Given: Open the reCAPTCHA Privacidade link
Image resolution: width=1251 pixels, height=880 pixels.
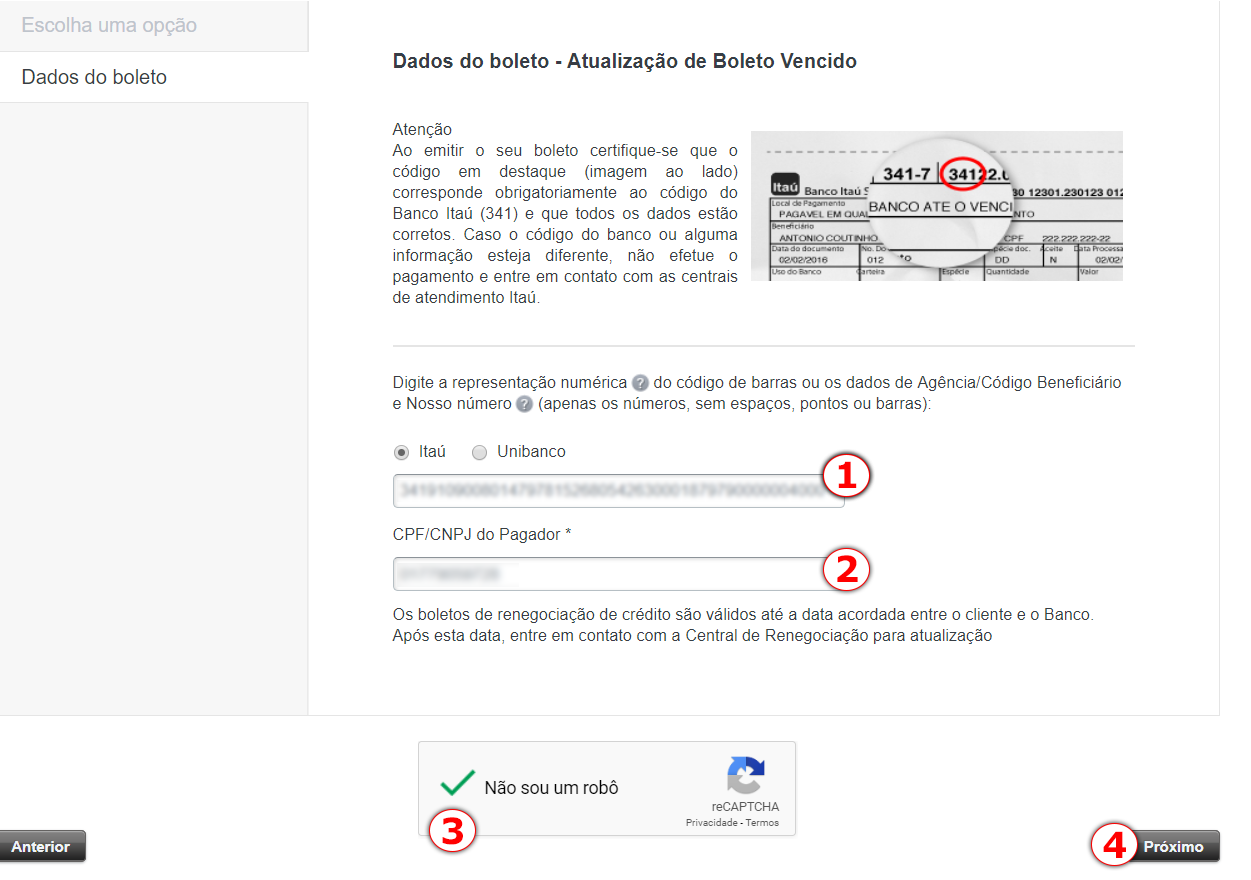Looking at the screenshot, I should [712, 823].
